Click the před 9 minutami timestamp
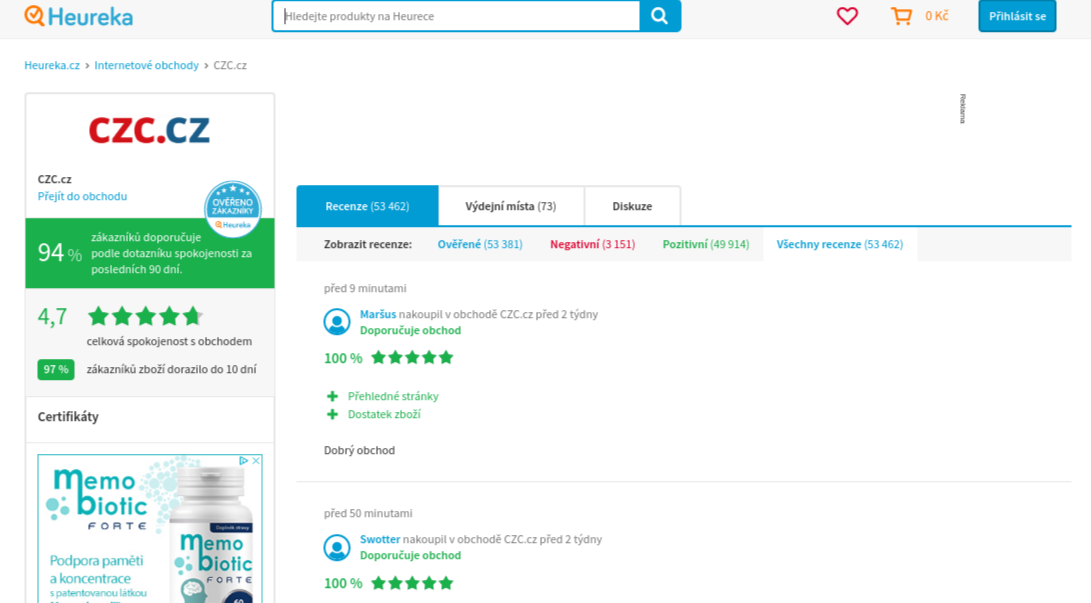This screenshot has width=1091, height=603. coord(365,288)
